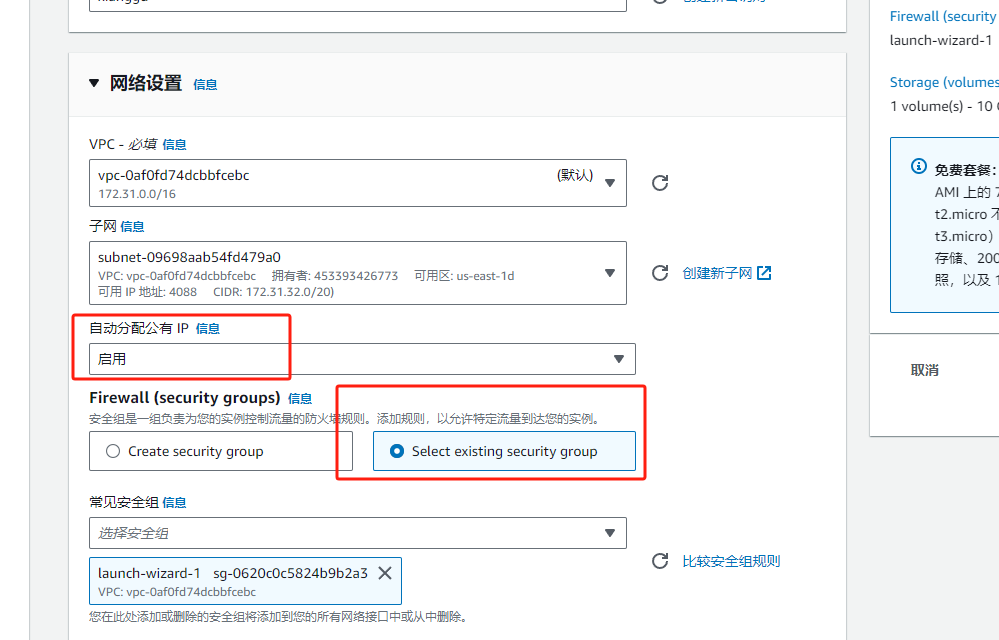Image resolution: width=999 pixels, height=640 pixels.
Task: Click external-link icon beside 创建新子网
Action: click(764, 273)
